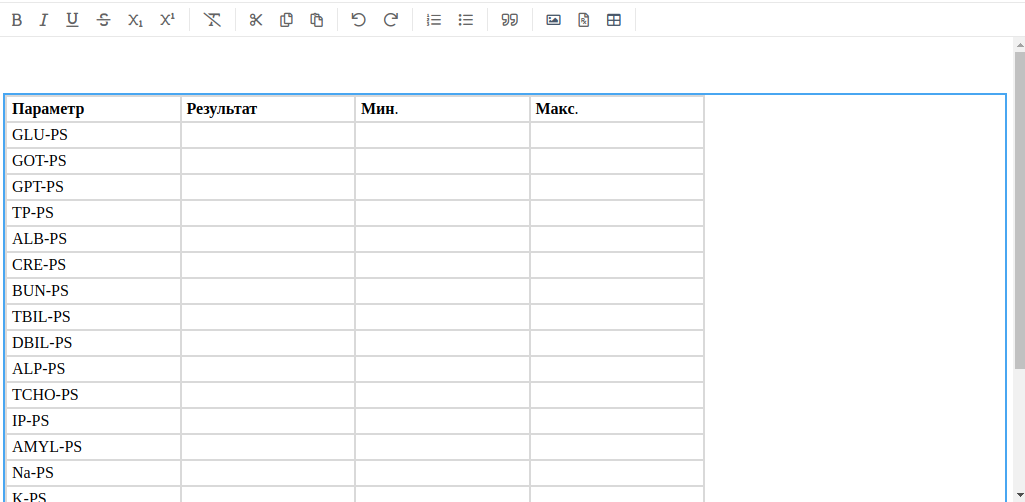Copy selection to clipboard
Screen dimensions: 1025x502
286,20
